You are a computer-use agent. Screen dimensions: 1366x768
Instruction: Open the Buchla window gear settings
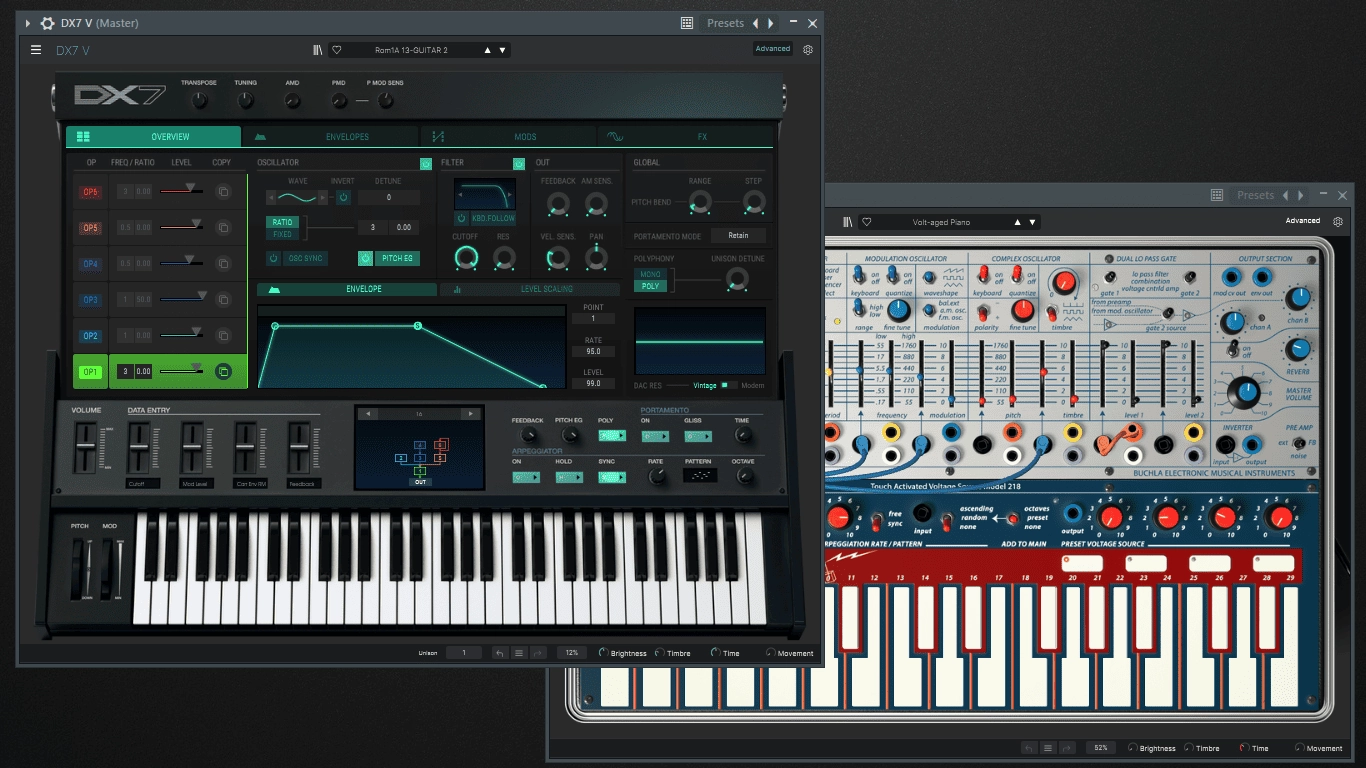coord(1339,221)
